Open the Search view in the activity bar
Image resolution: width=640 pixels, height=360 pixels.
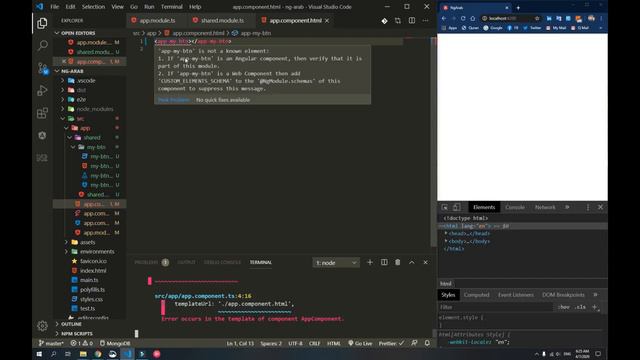(42, 45)
